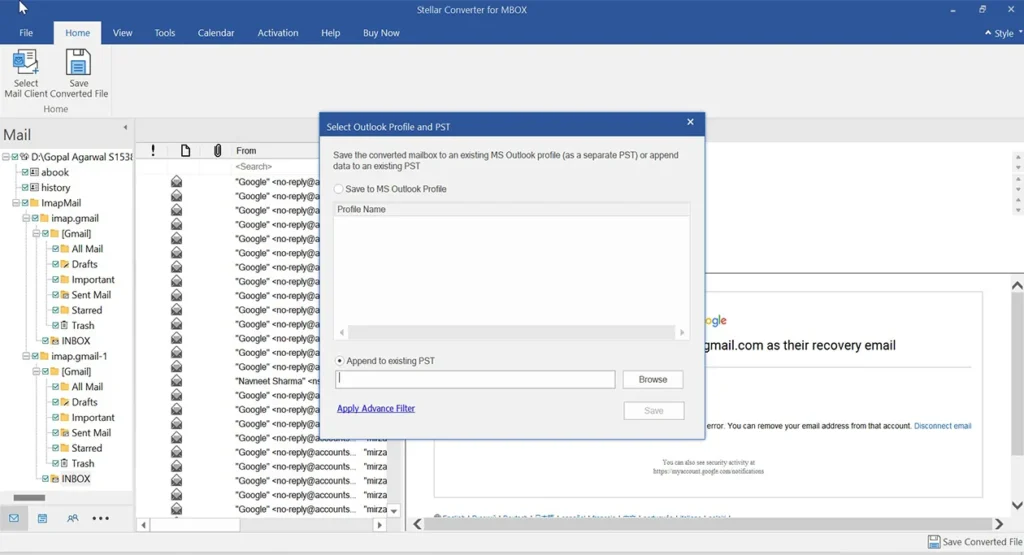
Task: Toggle checkbox for history folder
Action: 25,187
